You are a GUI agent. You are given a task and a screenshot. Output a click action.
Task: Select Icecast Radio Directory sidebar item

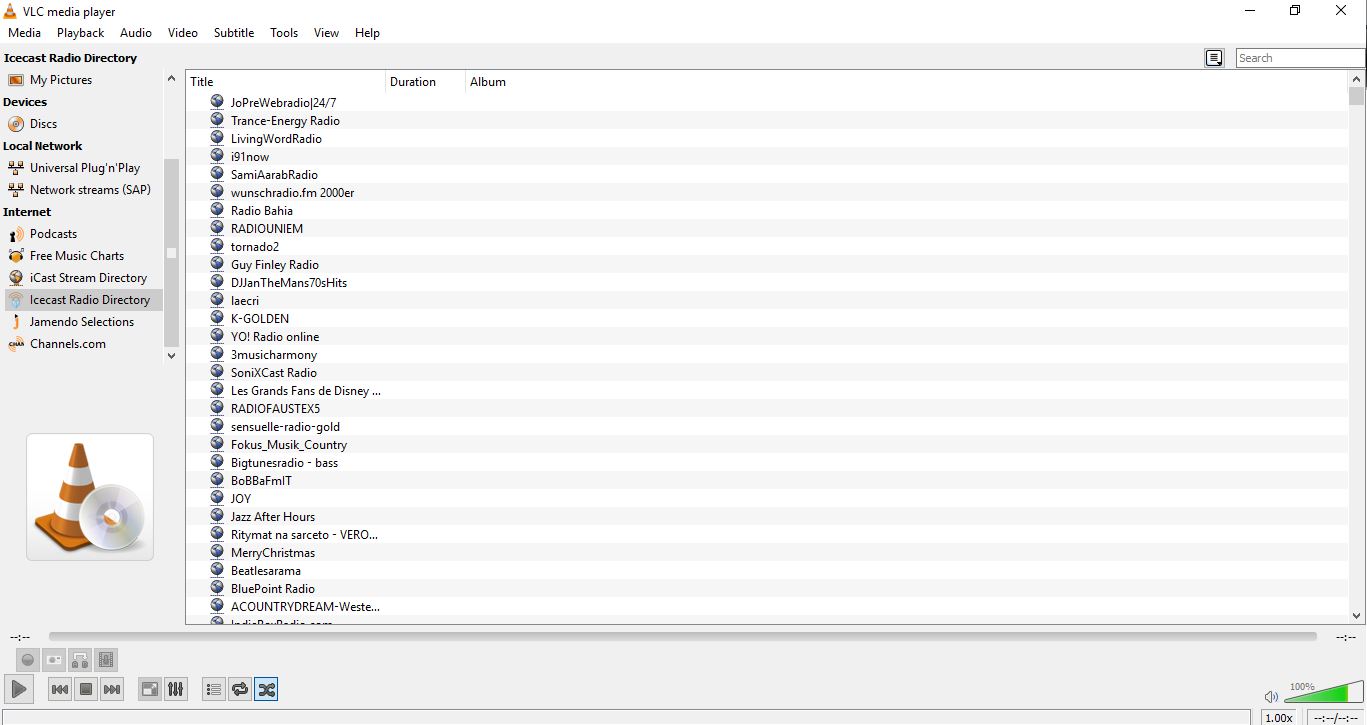coord(82,300)
